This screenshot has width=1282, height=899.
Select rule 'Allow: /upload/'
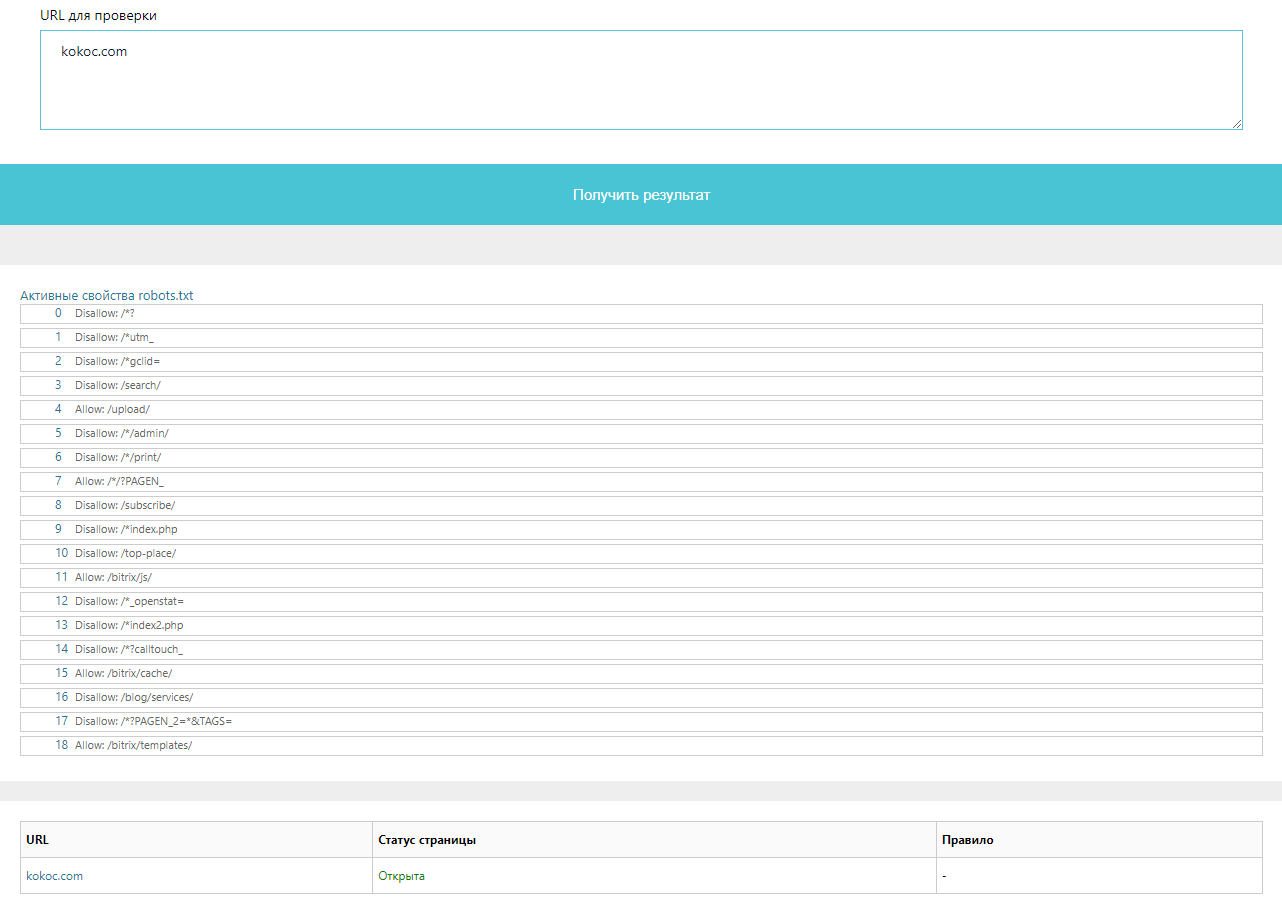click(641, 410)
